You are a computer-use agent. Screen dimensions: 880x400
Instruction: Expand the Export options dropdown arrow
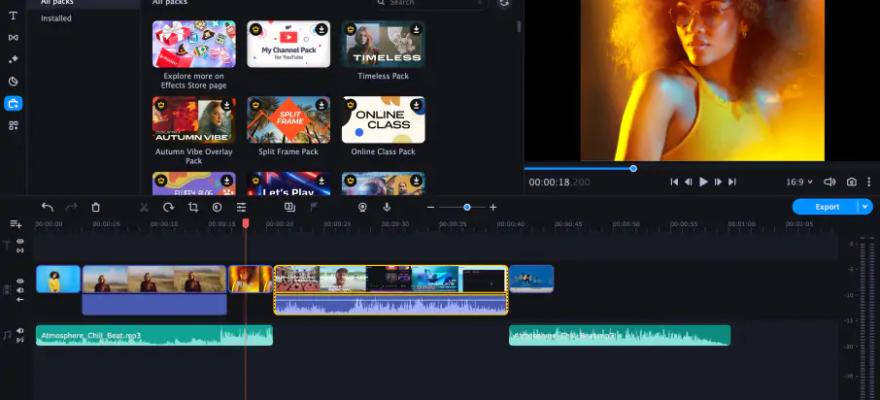(x=865, y=207)
